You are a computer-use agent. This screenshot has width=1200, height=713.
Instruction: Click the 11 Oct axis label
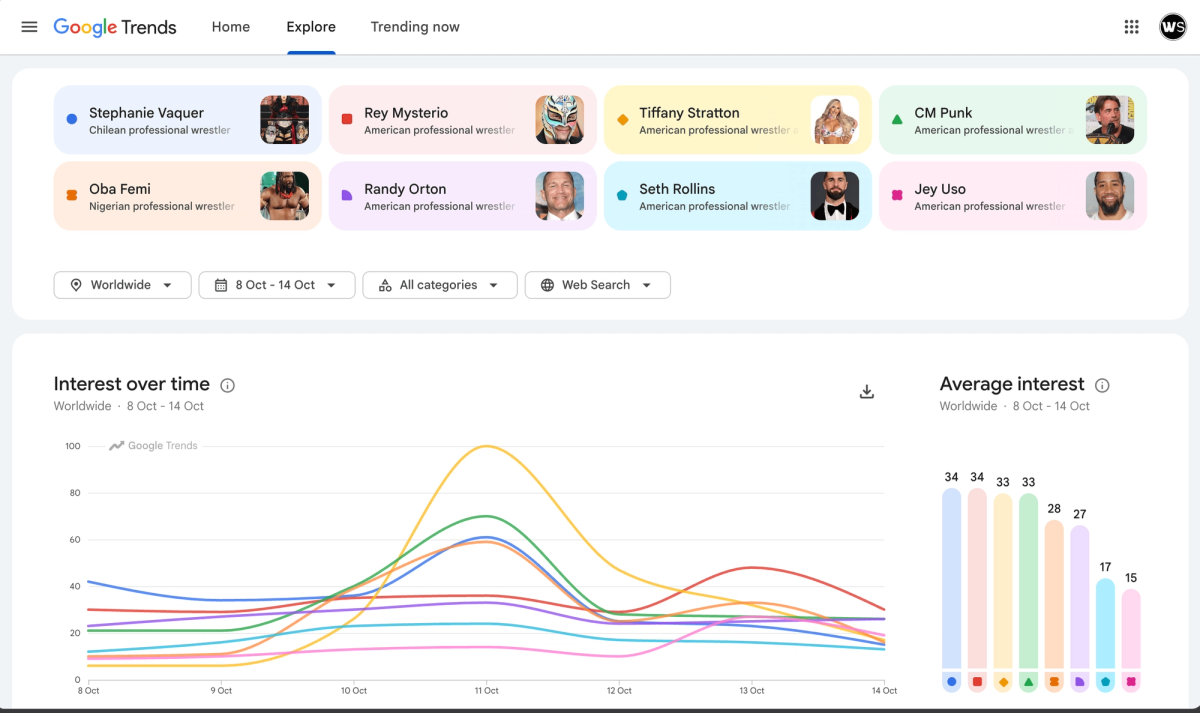[x=486, y=691]
